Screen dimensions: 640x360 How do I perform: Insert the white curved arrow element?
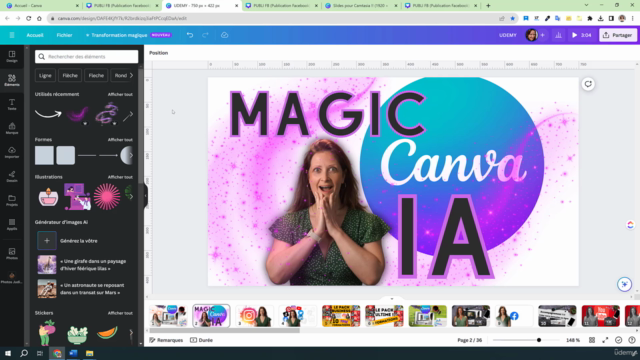pyautogui.click(x=48, y=114)
